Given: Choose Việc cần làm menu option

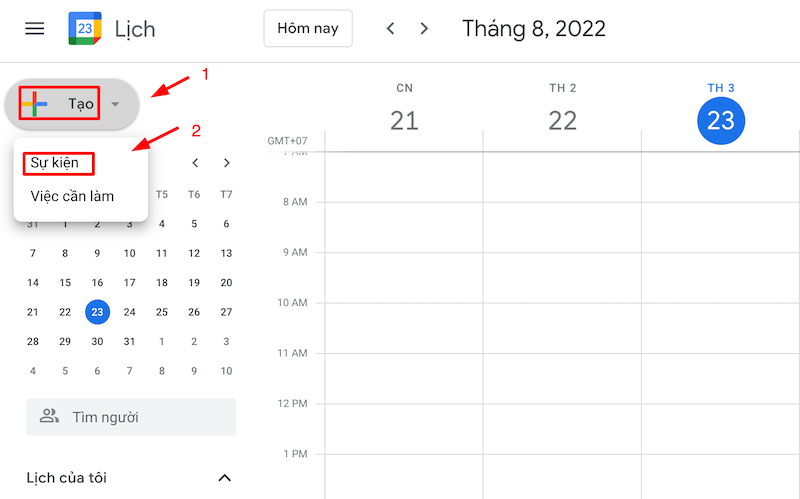Looking at the screenshot, I should 72,196.
